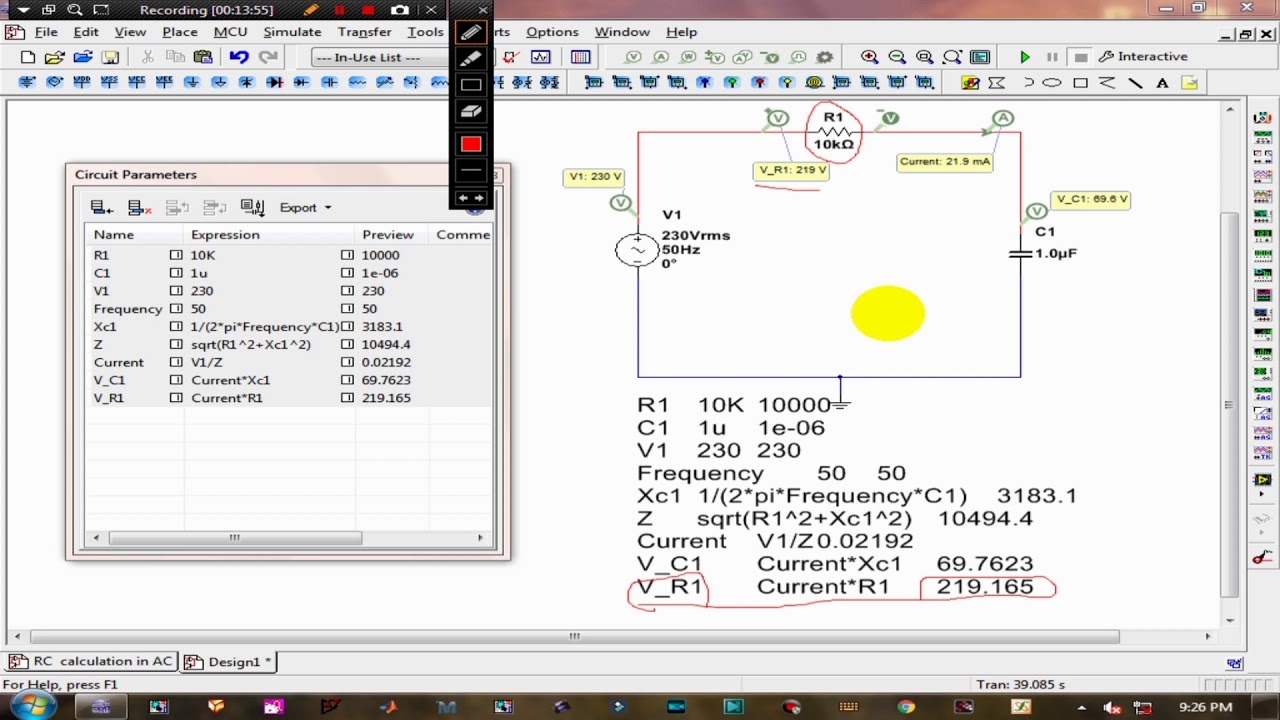Viewport: 1280px width, 720px height.
Task: Switch to Design1 tab
Action: (228, 661)
